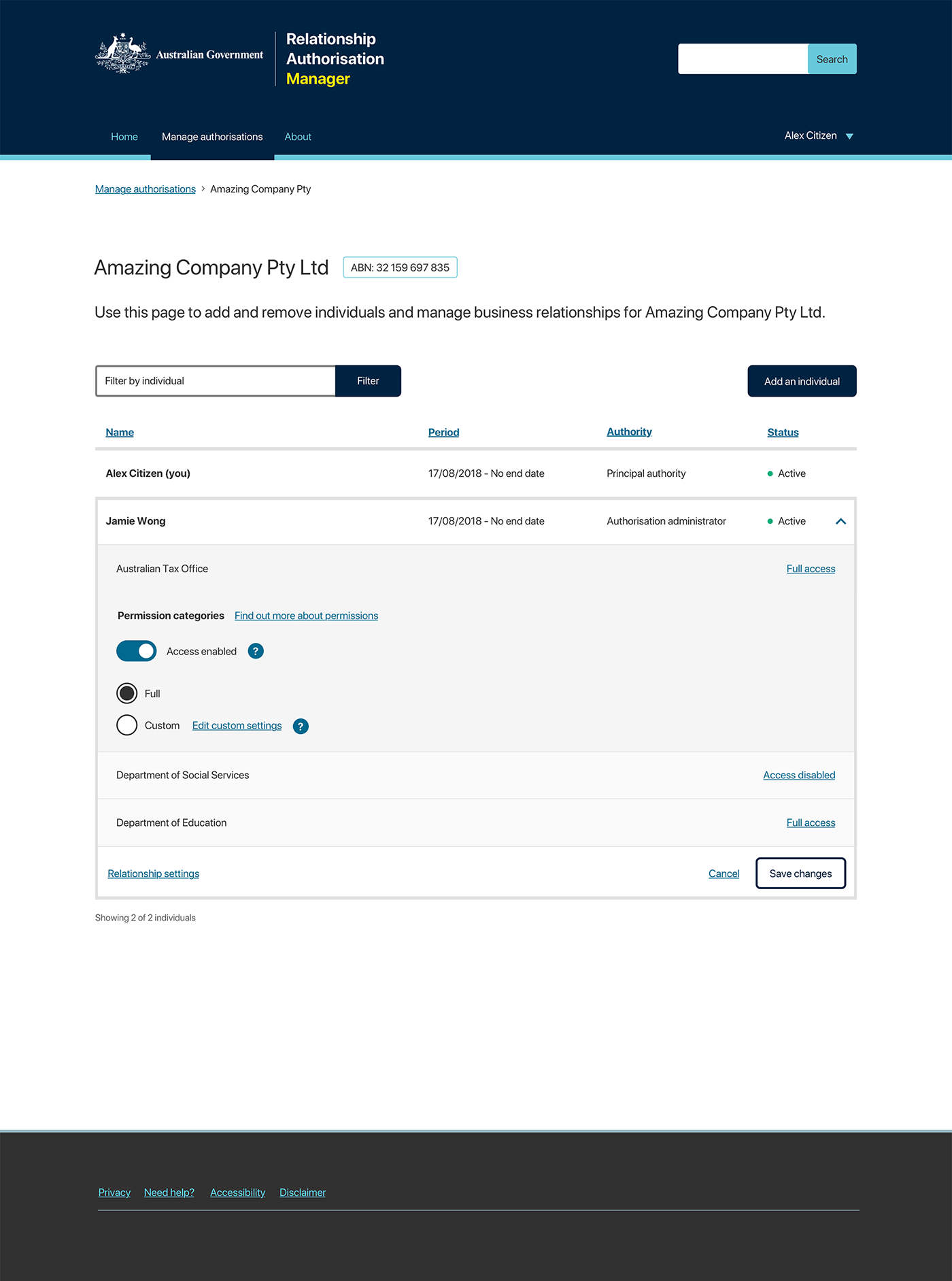Click the Australian Government crest logo
952x1281 pixels.
pos(123,54)
